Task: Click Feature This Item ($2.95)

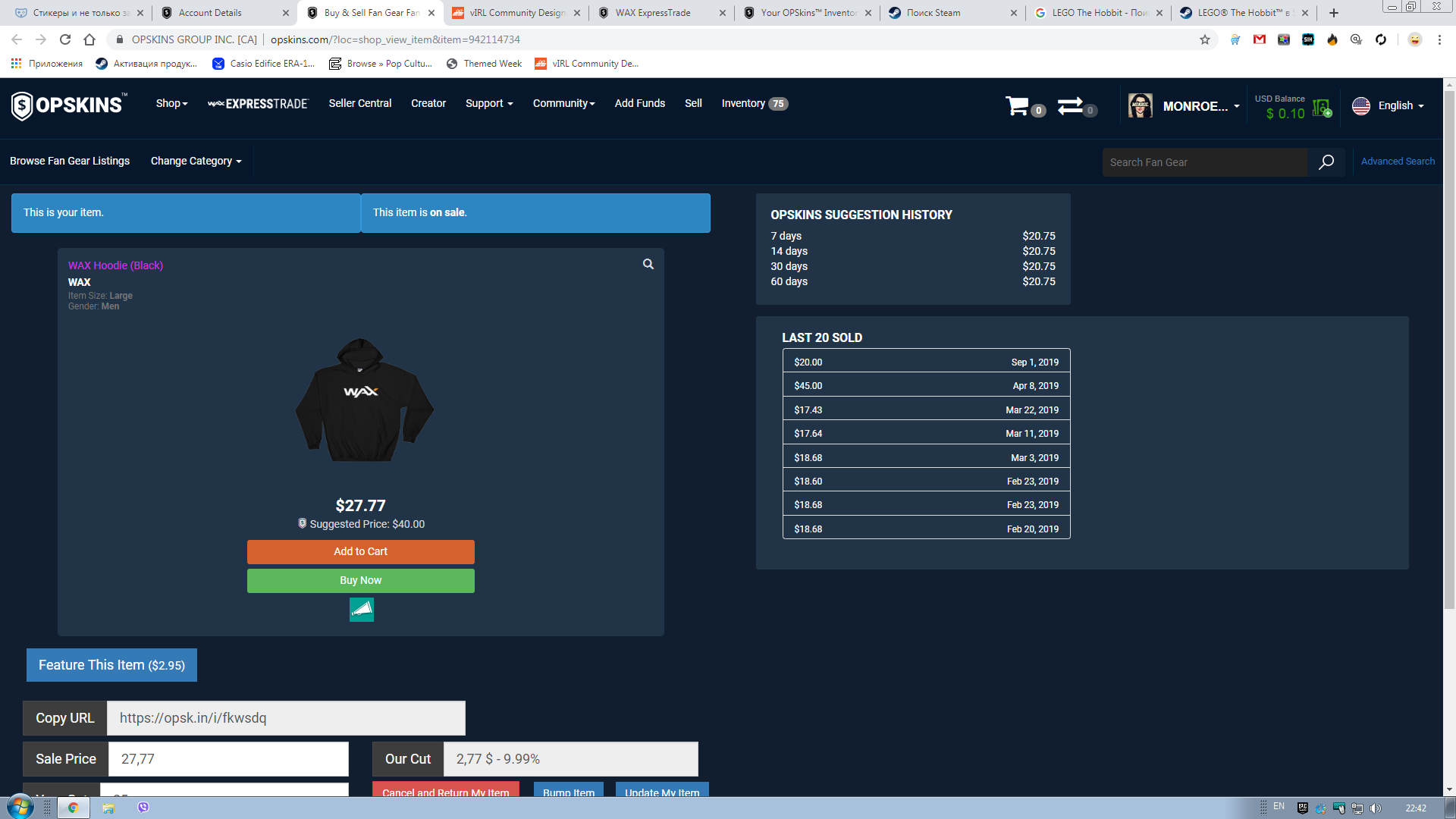Action: click(111, 665)
